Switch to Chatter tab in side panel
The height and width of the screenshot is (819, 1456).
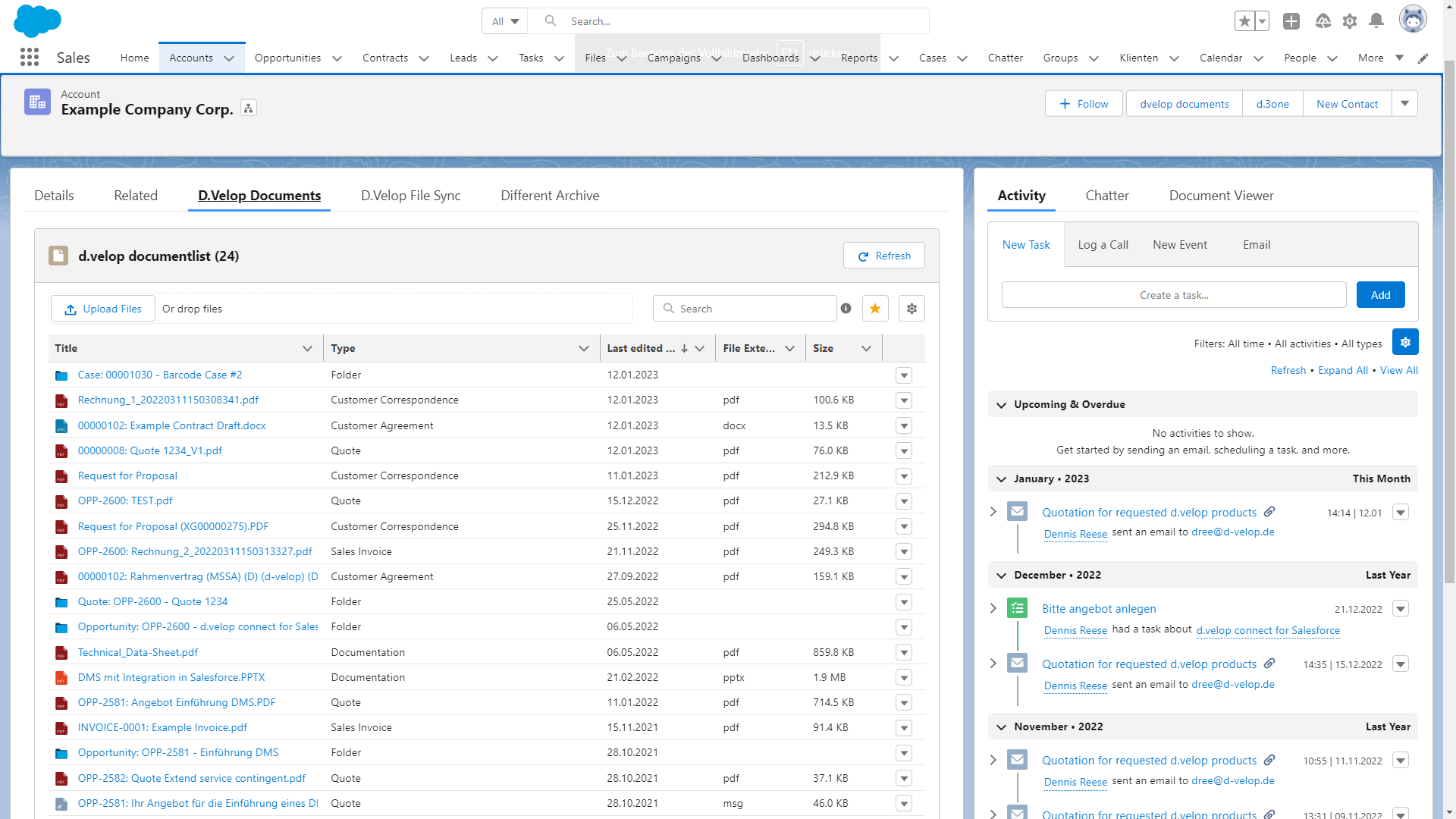(1107, 196)
